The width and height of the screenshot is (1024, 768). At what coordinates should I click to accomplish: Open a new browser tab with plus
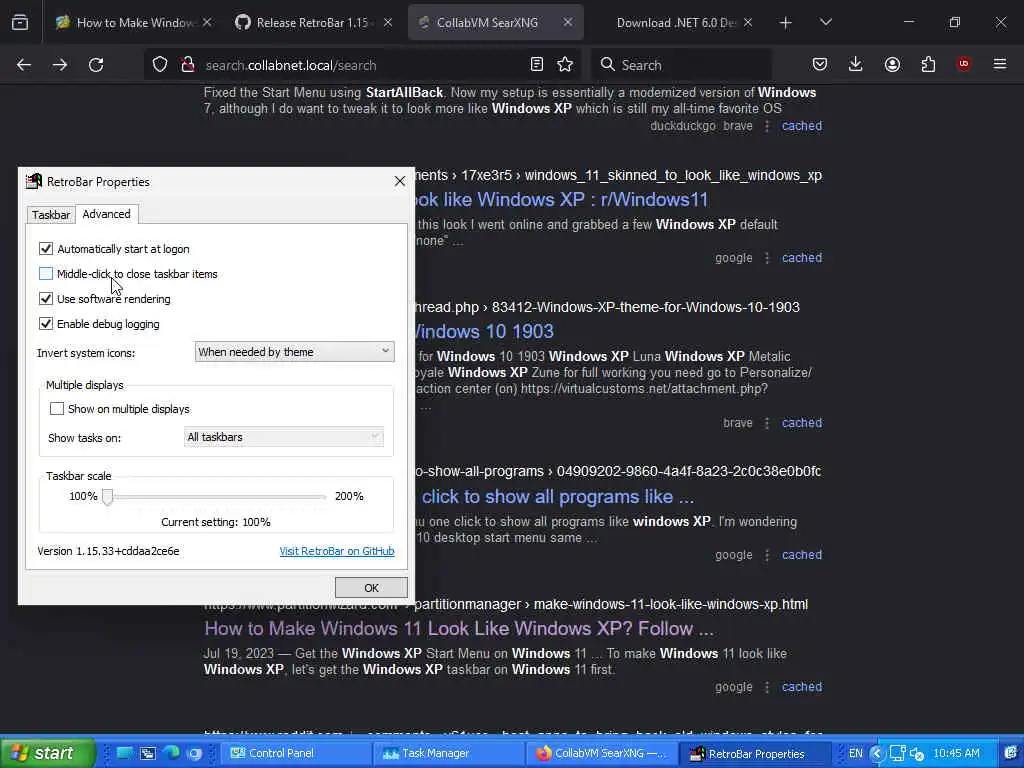pyautogui.click(x=786, y=23)
